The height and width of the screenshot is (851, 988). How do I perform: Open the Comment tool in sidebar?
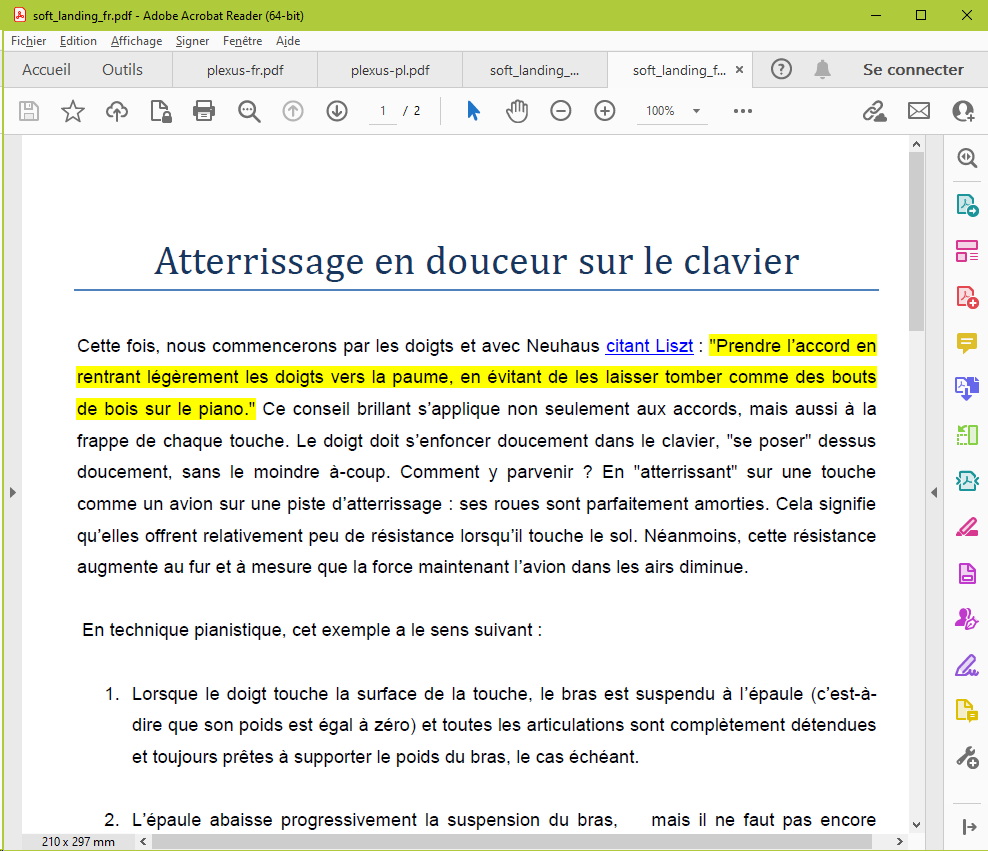point(966,343)
